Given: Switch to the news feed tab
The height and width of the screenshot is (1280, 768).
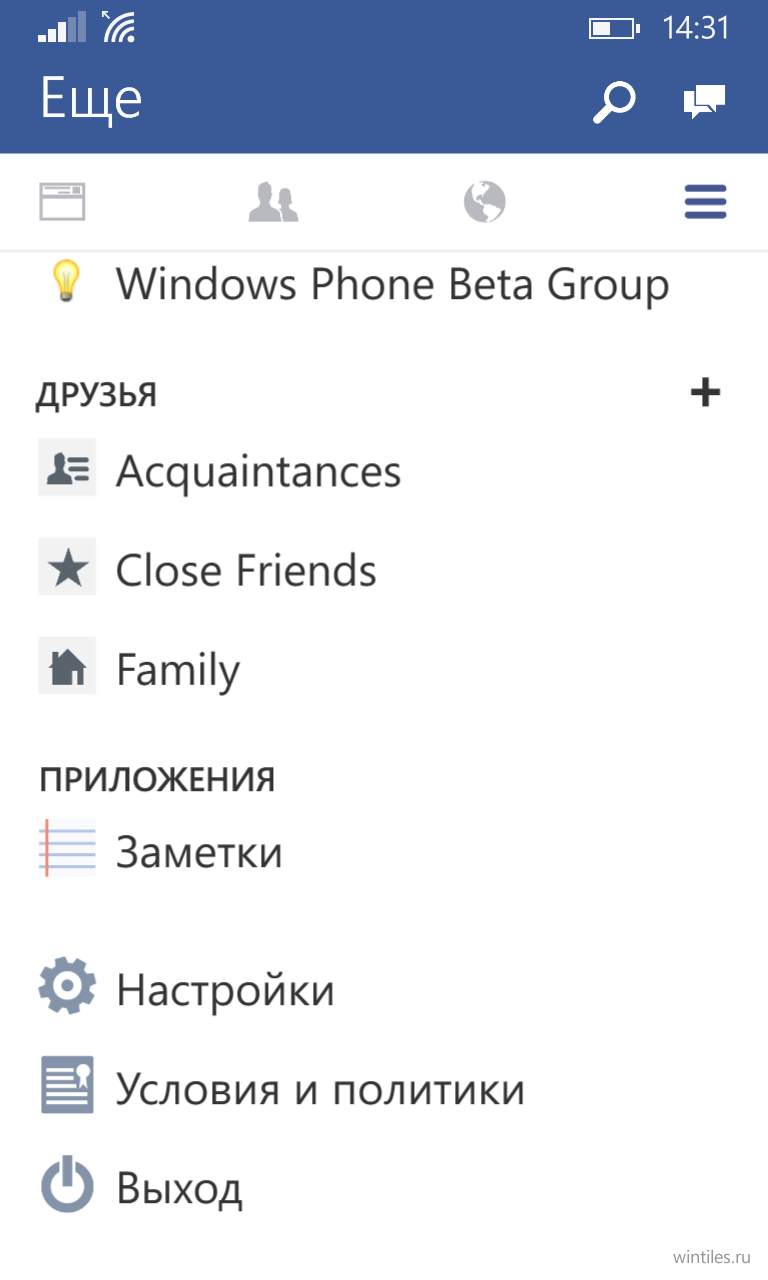Looking at the screenshot, I should click(62, 201).
